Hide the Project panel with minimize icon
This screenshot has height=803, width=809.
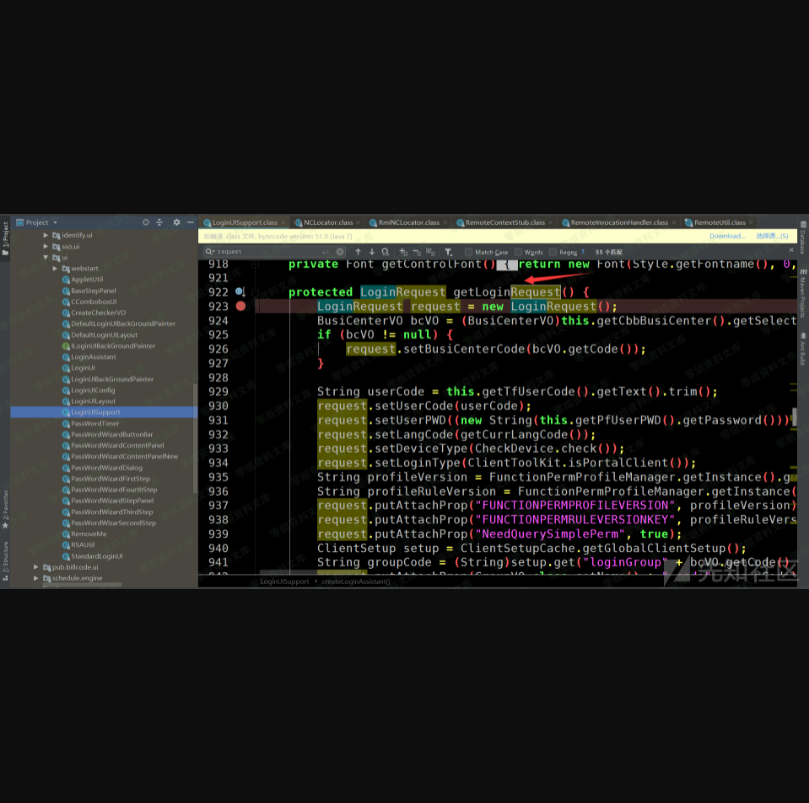point(190,222)
